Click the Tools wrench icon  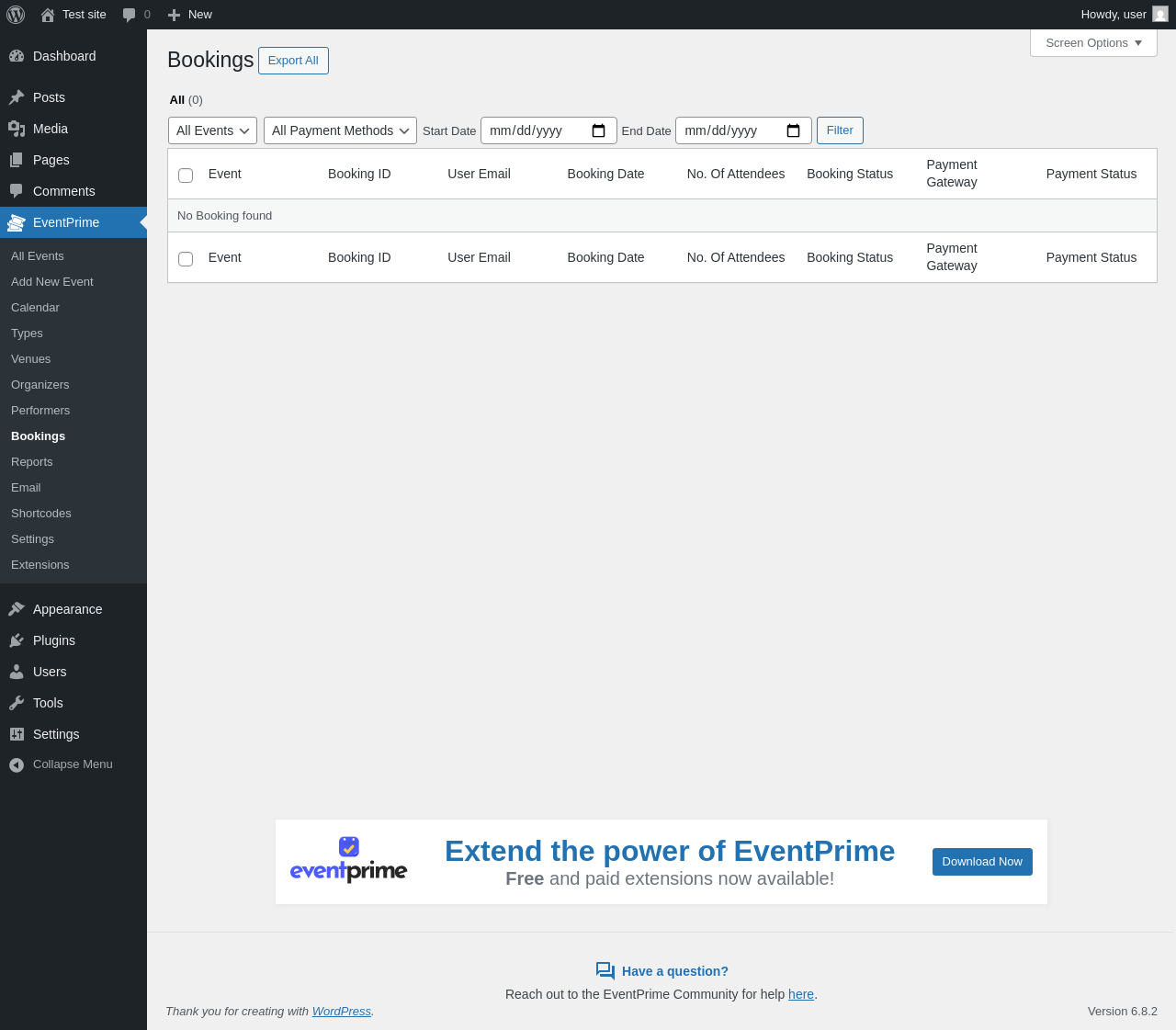[17, 703]
